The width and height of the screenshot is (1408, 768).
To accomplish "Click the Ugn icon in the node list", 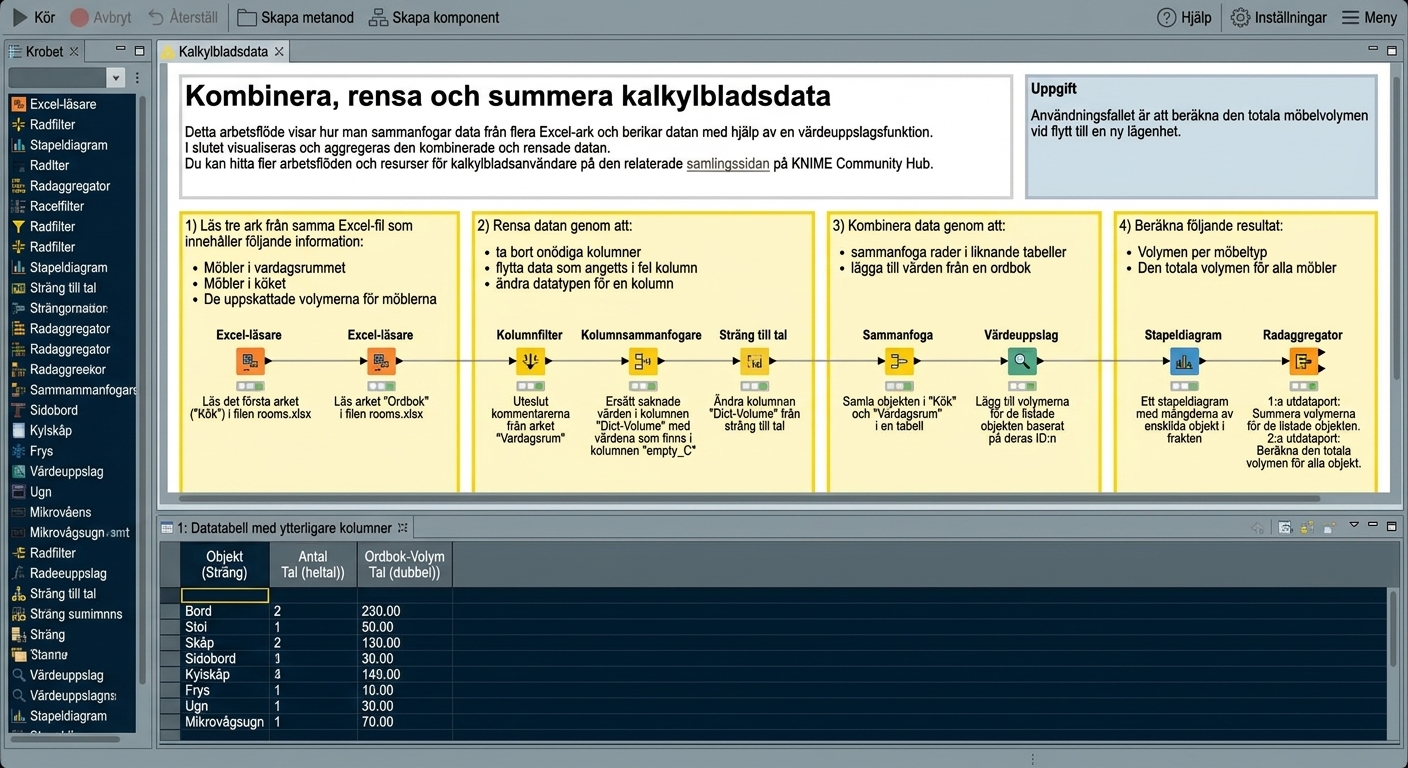I will click(x=18, y=492).
